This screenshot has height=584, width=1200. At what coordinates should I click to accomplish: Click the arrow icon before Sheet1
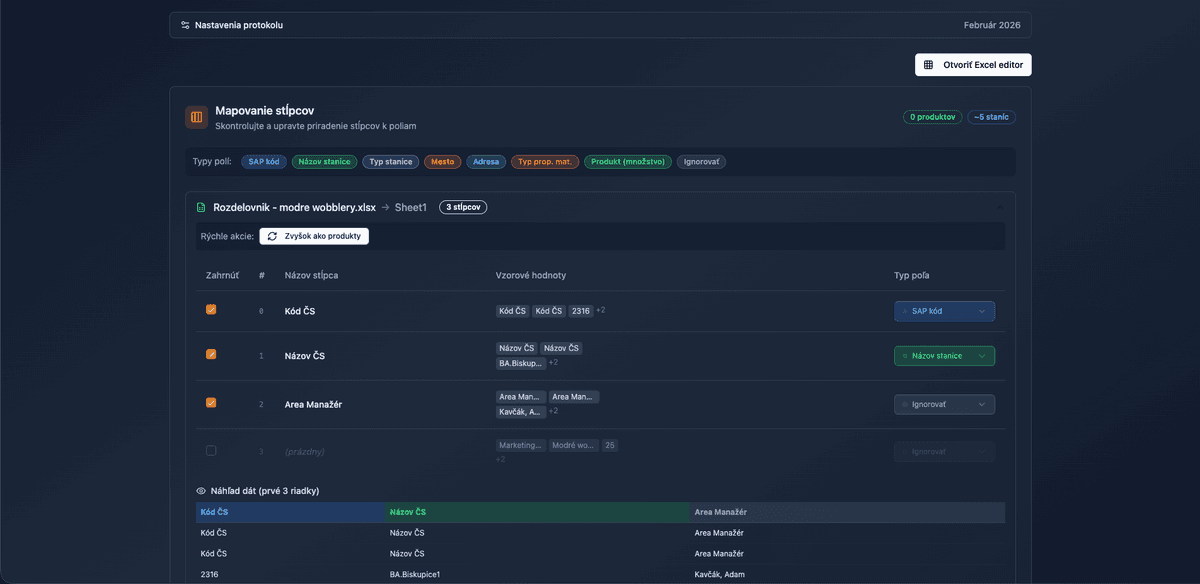pos(385,207)
